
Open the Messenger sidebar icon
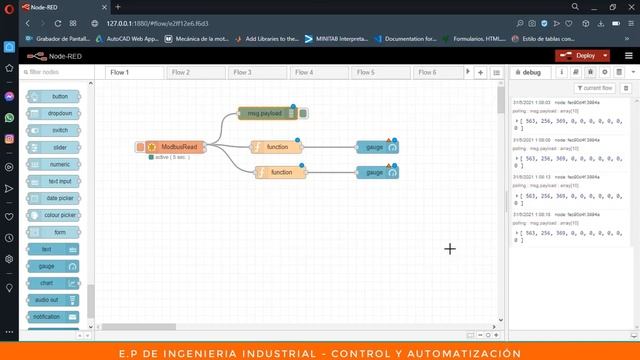pyautogui.click(x=9, y=96)
